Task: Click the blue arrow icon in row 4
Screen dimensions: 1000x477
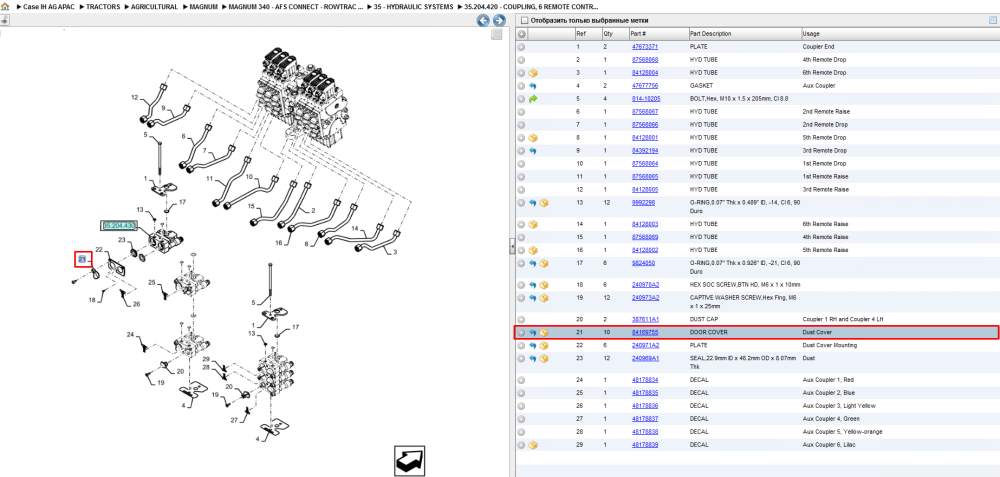Action: pyautogui.click(x=533, y=85)
